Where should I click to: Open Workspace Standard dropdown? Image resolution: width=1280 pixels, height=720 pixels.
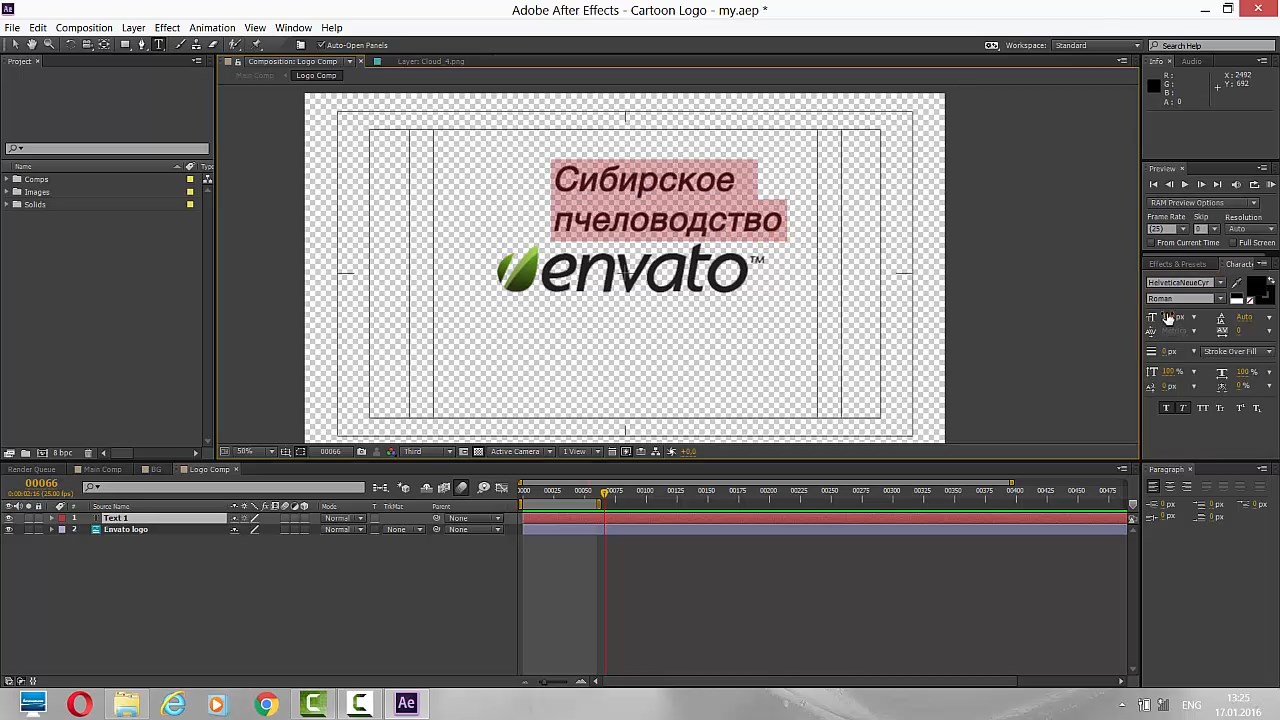coord(1097,45)
